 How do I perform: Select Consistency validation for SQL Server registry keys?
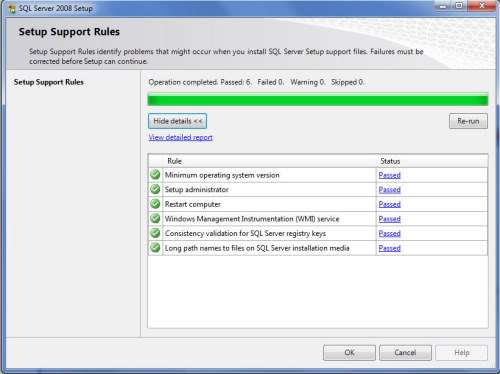245,234
